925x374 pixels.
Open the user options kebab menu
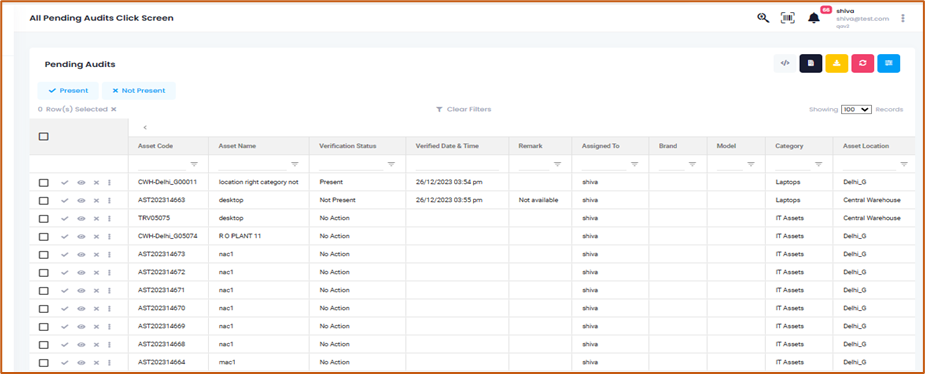tap(903, 18)
